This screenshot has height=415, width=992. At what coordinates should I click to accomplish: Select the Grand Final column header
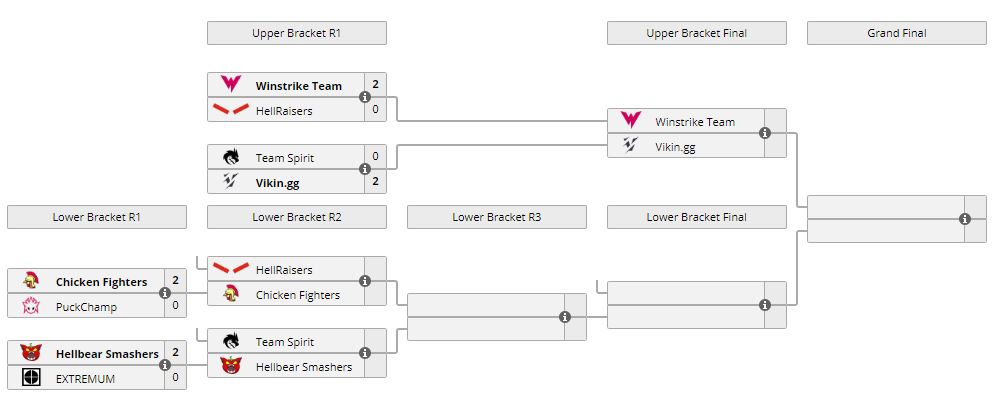tap(896, 33)
